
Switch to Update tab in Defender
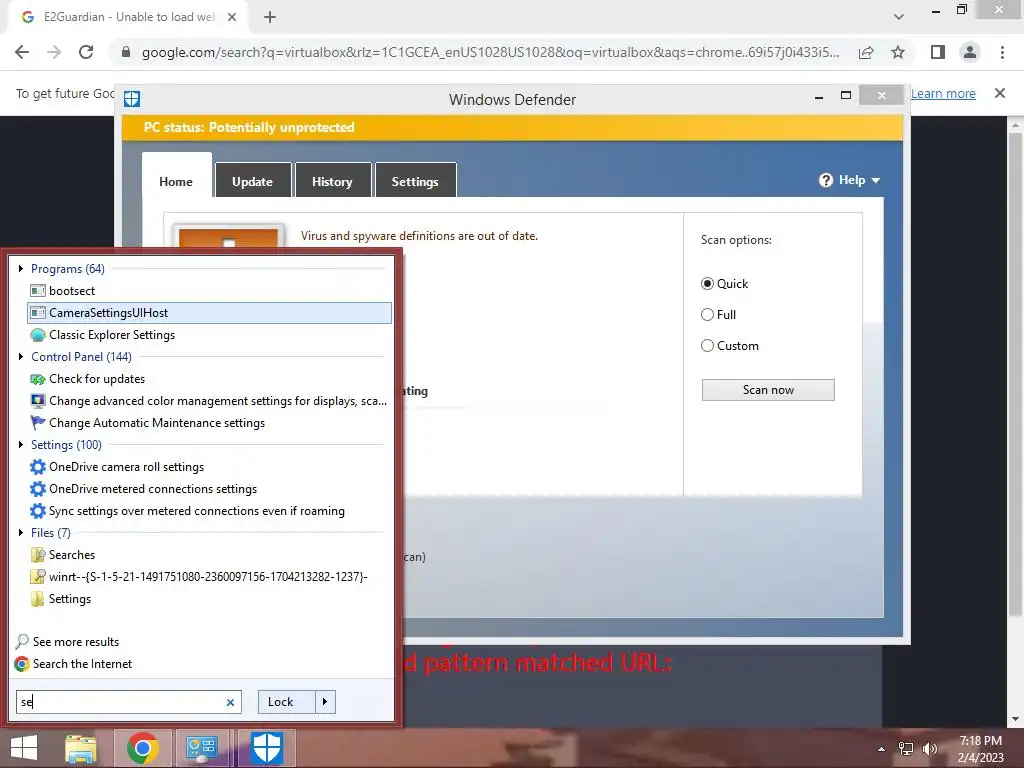tap(252, 182)
